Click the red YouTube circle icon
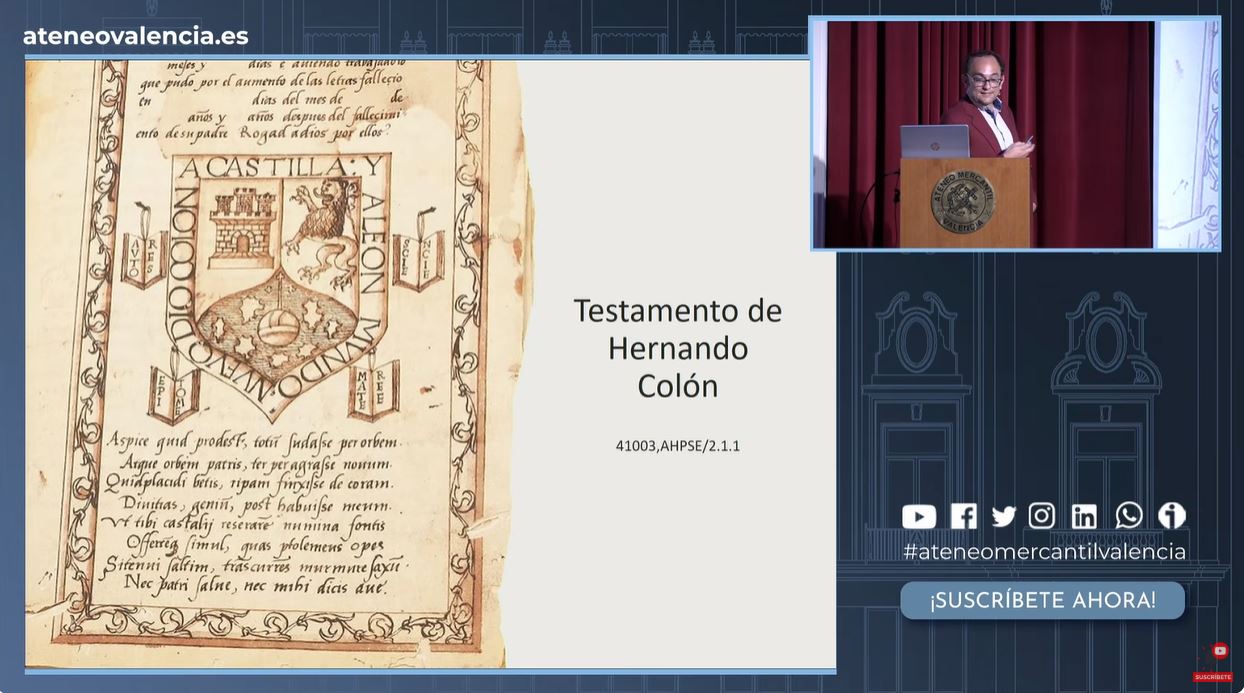 pos(1219,651)
